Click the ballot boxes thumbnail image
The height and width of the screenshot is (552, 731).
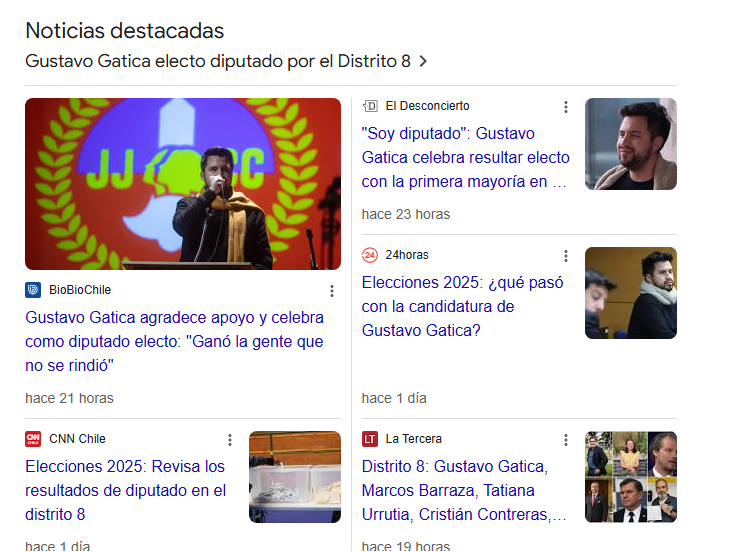(295, 477)
